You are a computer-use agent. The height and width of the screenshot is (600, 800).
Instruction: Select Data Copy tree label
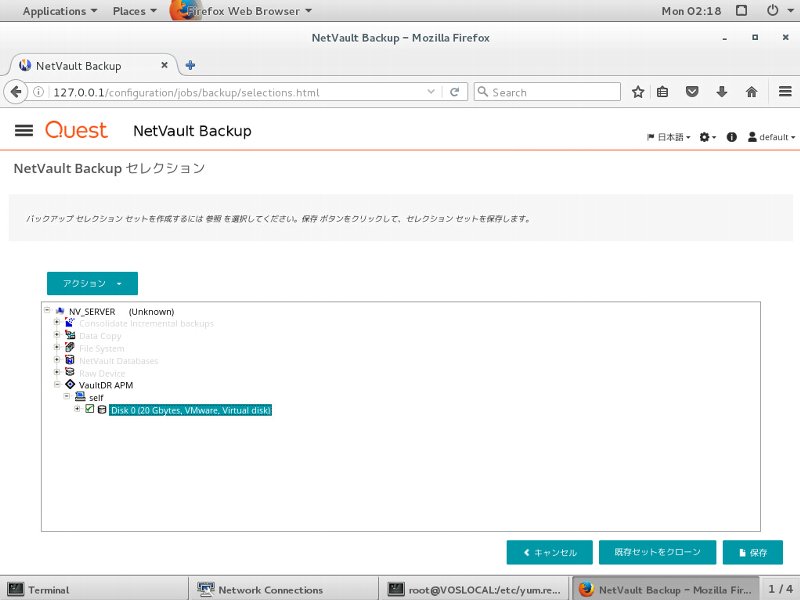point(100,336)
